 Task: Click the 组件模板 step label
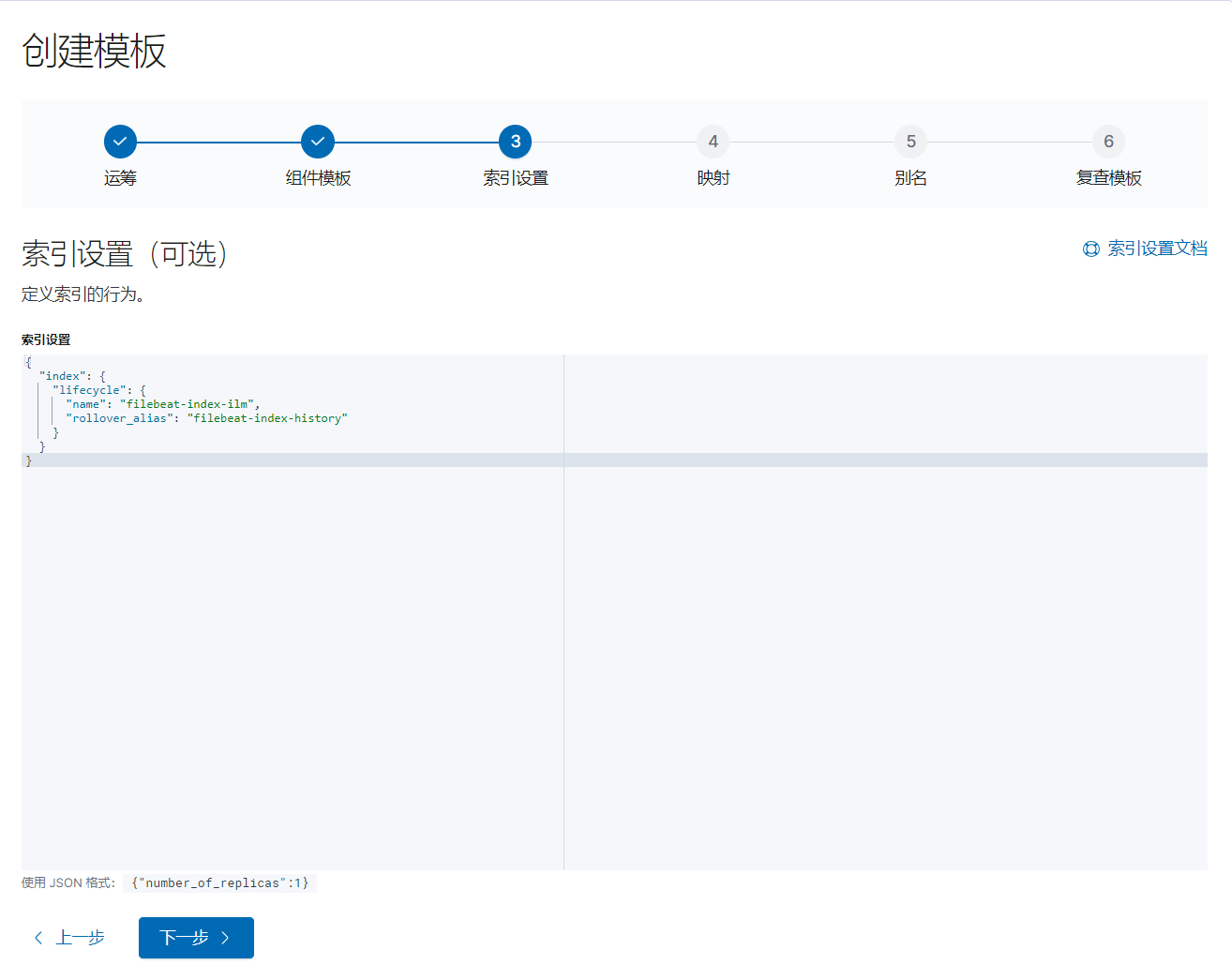click(x=318, y=178)
